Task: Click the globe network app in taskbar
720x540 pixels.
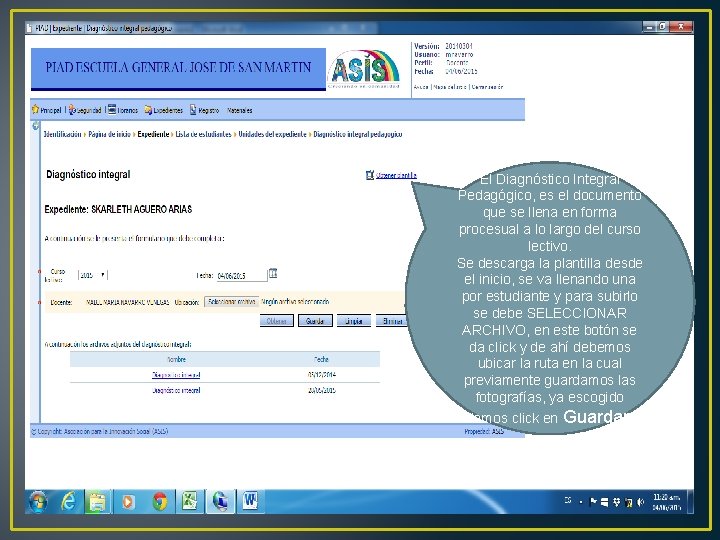Action: click(220, 501)
